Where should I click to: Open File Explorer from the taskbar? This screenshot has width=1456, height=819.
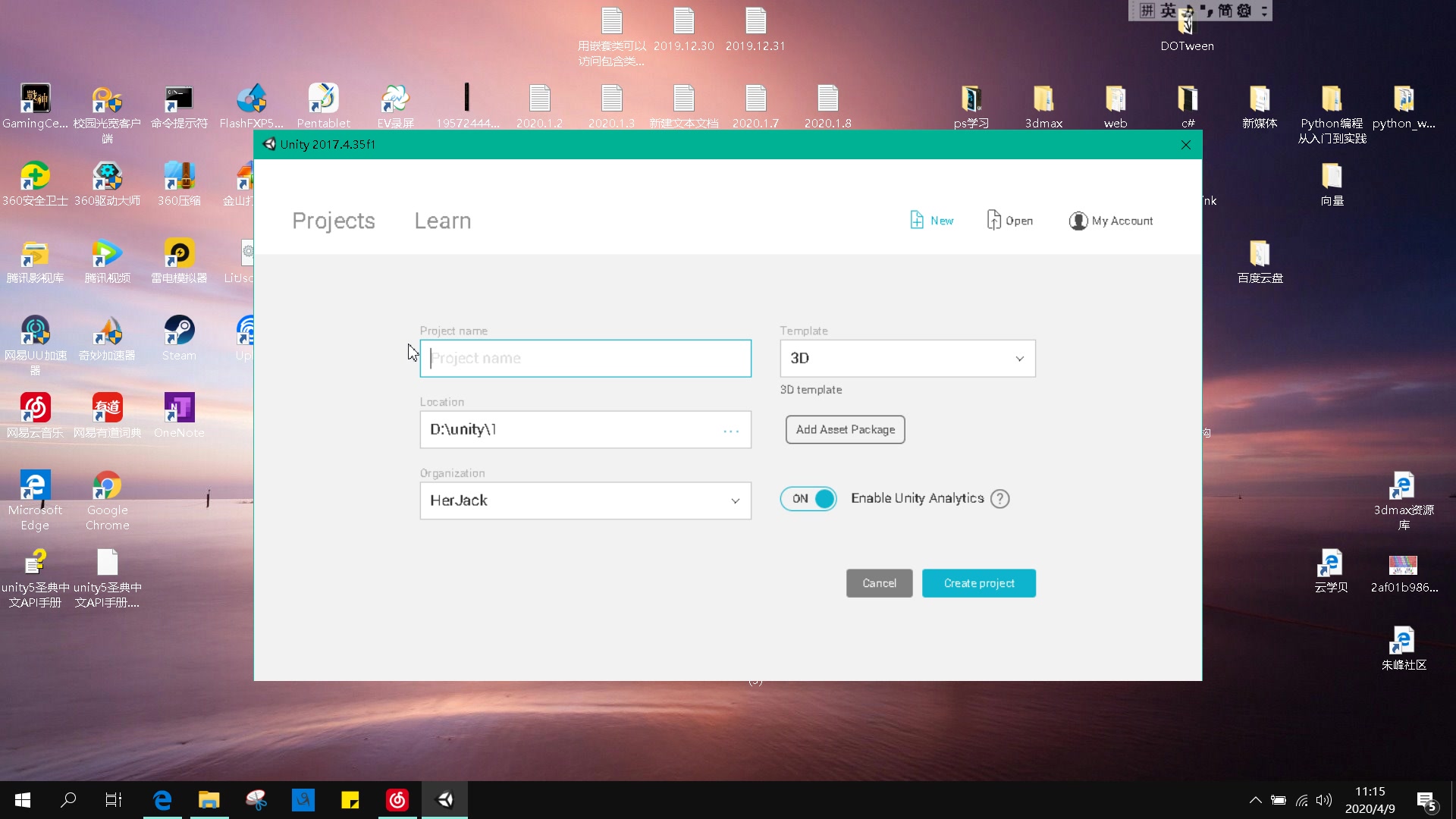[x=209, y=799]
